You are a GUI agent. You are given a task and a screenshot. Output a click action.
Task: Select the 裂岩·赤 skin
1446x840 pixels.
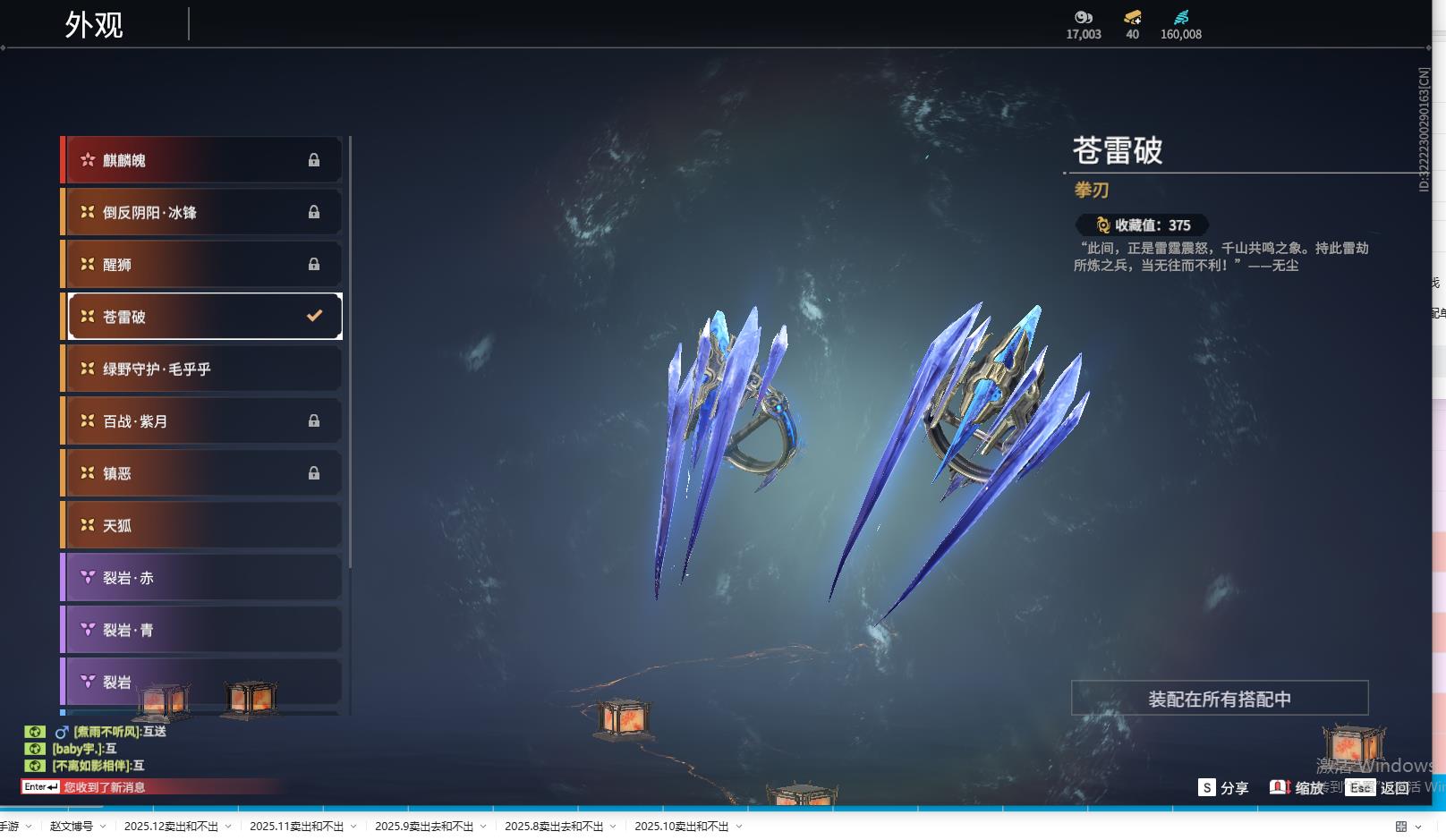201,577
